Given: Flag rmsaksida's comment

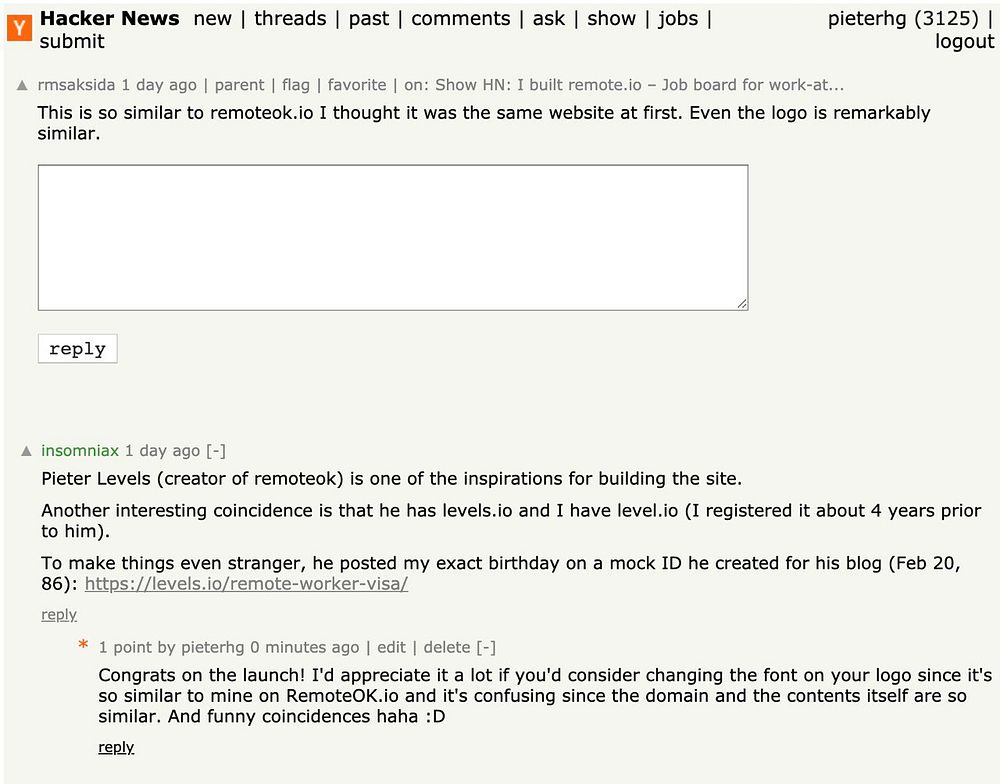Looking at the screenshot, I should [296, 85].
